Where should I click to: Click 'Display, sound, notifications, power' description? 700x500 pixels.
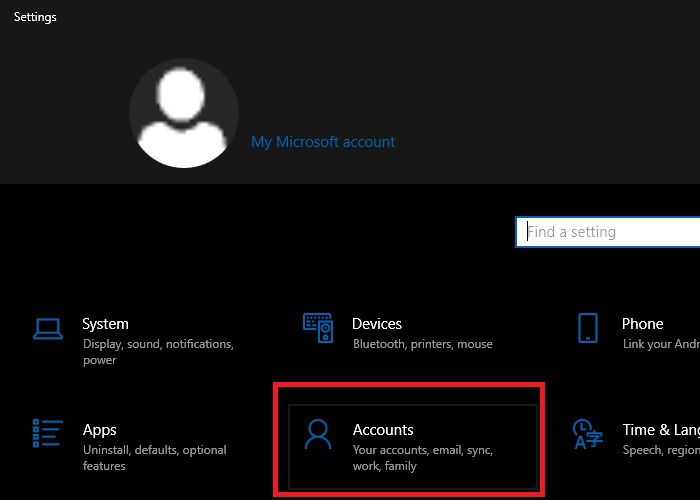click(158, 352)
